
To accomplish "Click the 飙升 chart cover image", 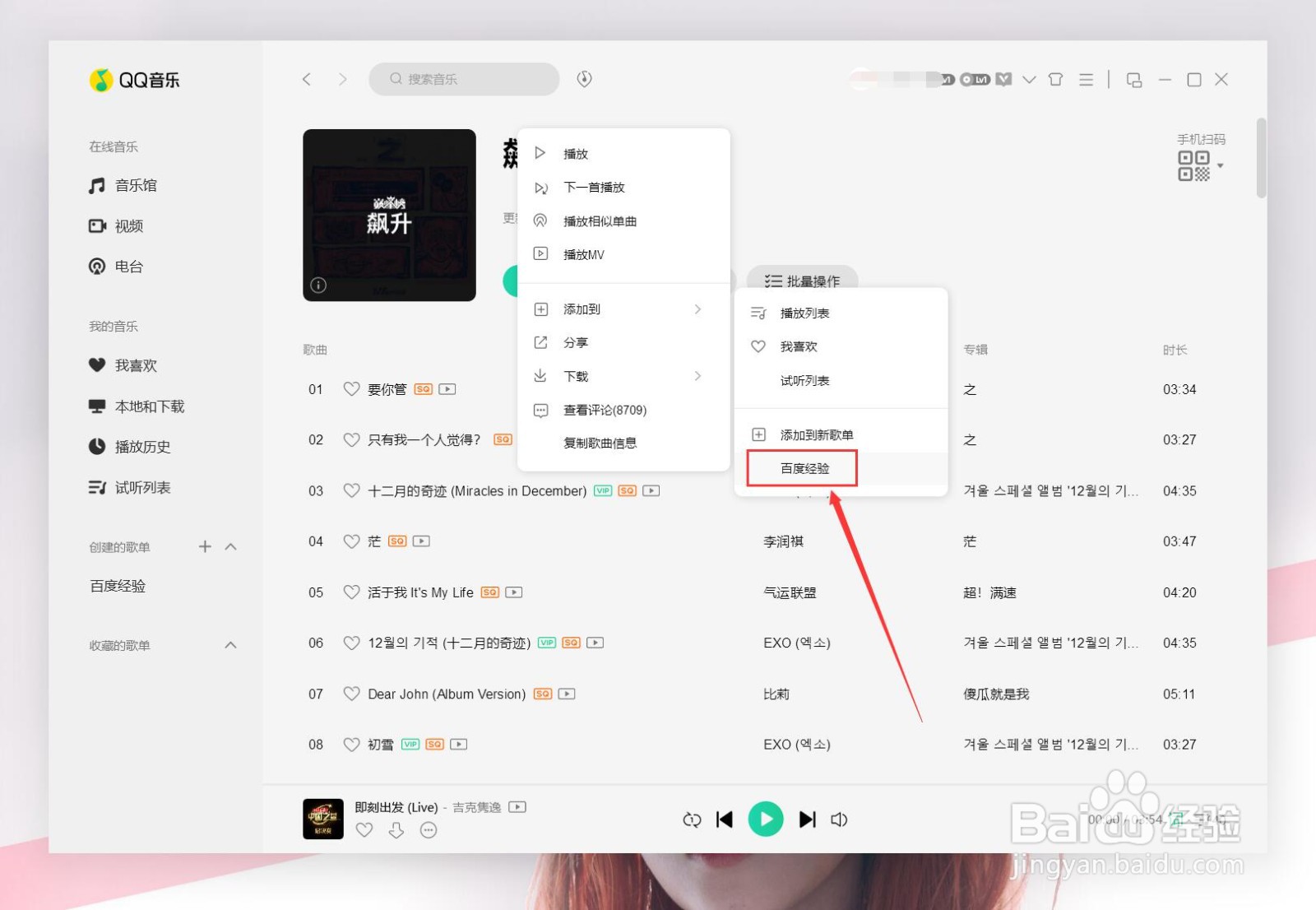I will [389, 215].
